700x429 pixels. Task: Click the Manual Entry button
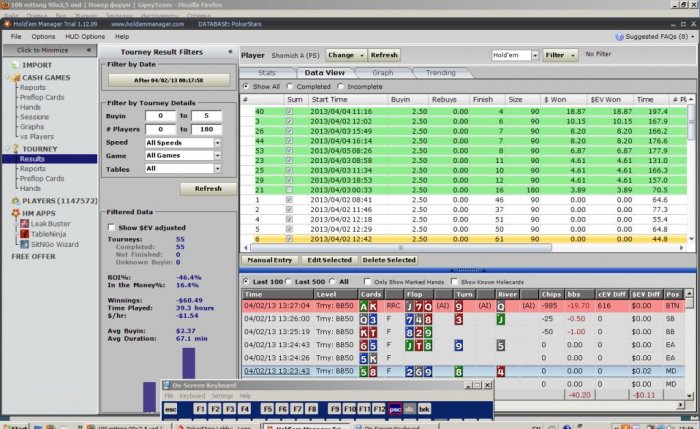270,260
